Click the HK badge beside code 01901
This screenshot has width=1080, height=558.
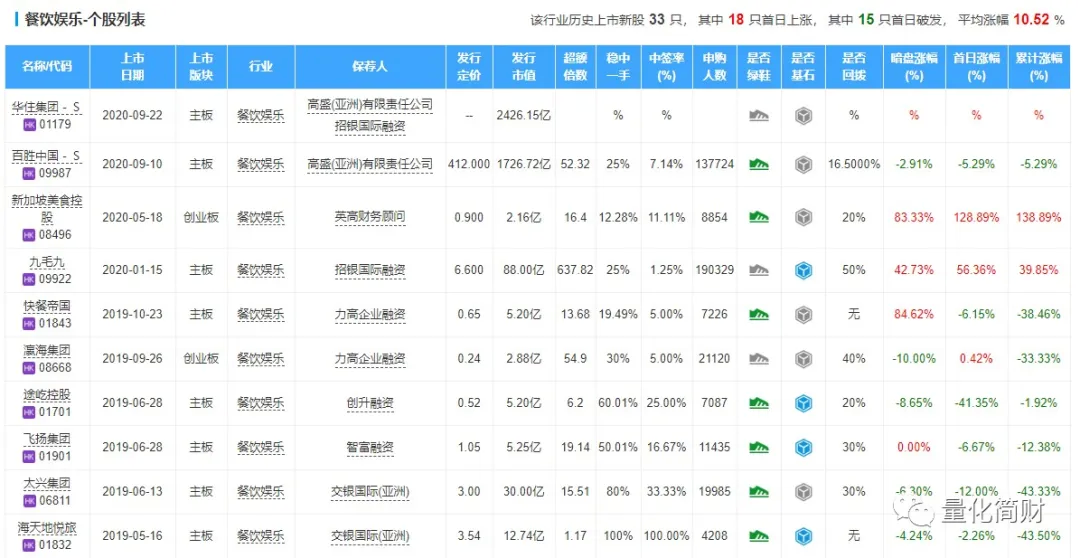pyautogui.click(x=29, y=456)
